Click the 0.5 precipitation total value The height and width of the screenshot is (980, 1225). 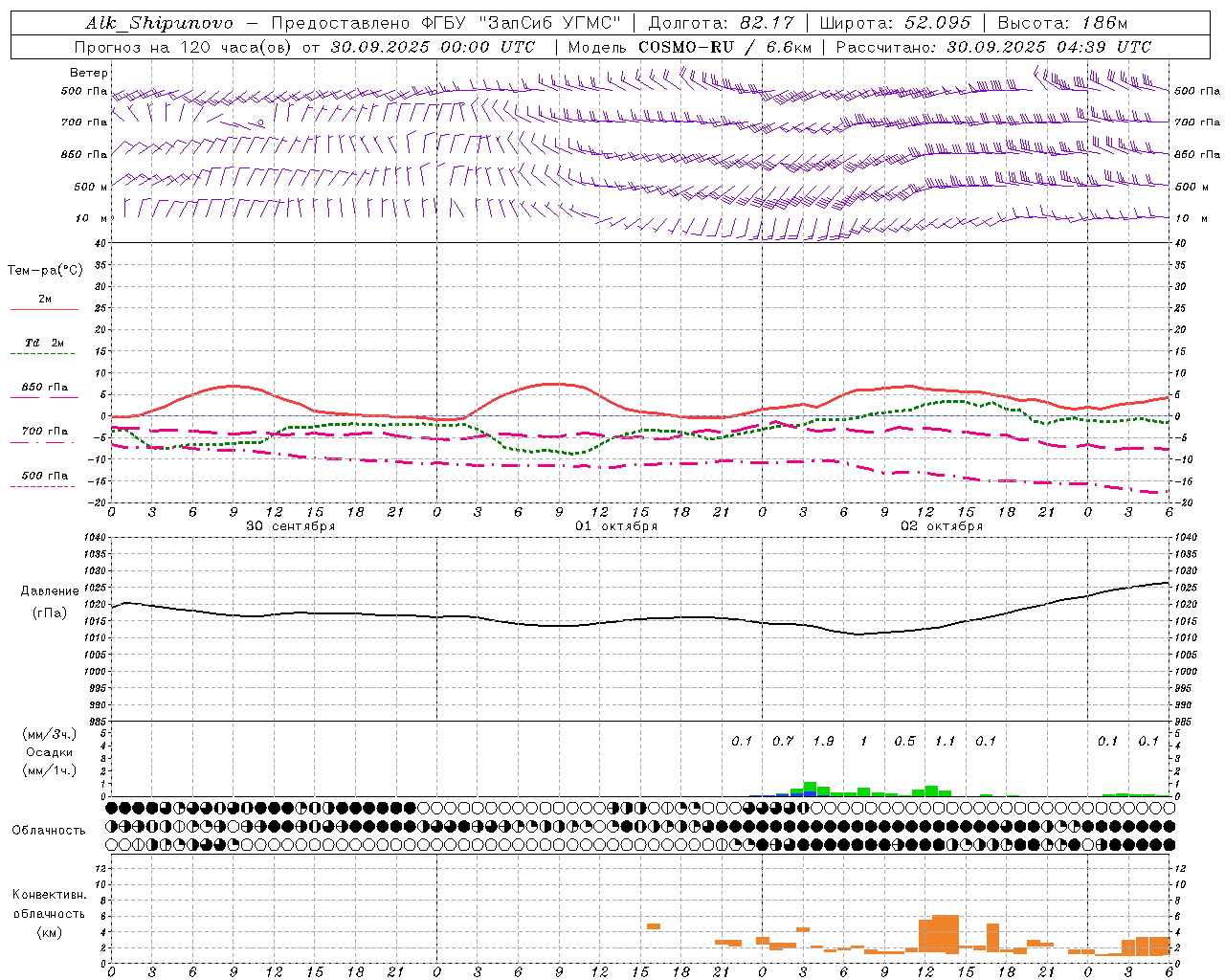pos(904,741)
